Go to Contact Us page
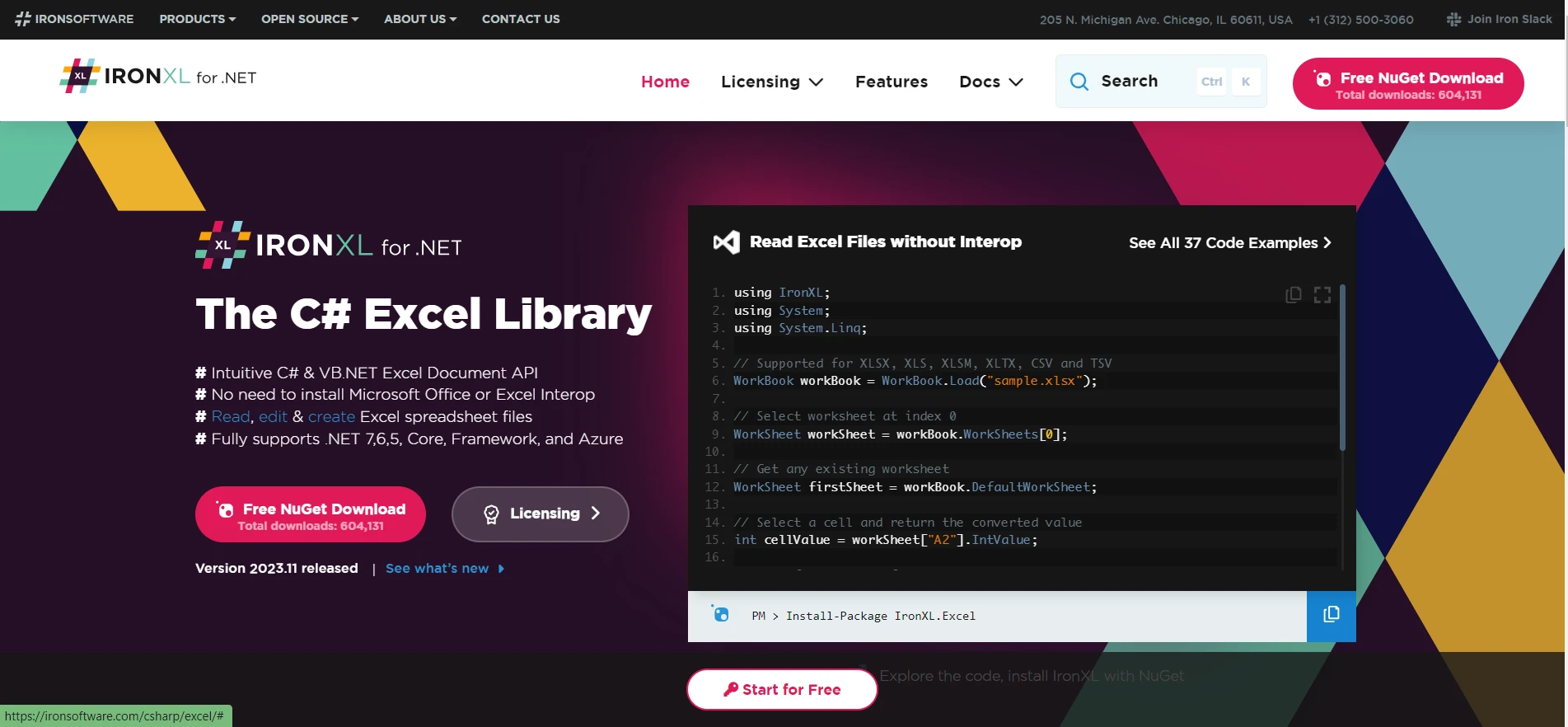The height and width of the screenshot is (727, 1568). [x=521, y=19]
